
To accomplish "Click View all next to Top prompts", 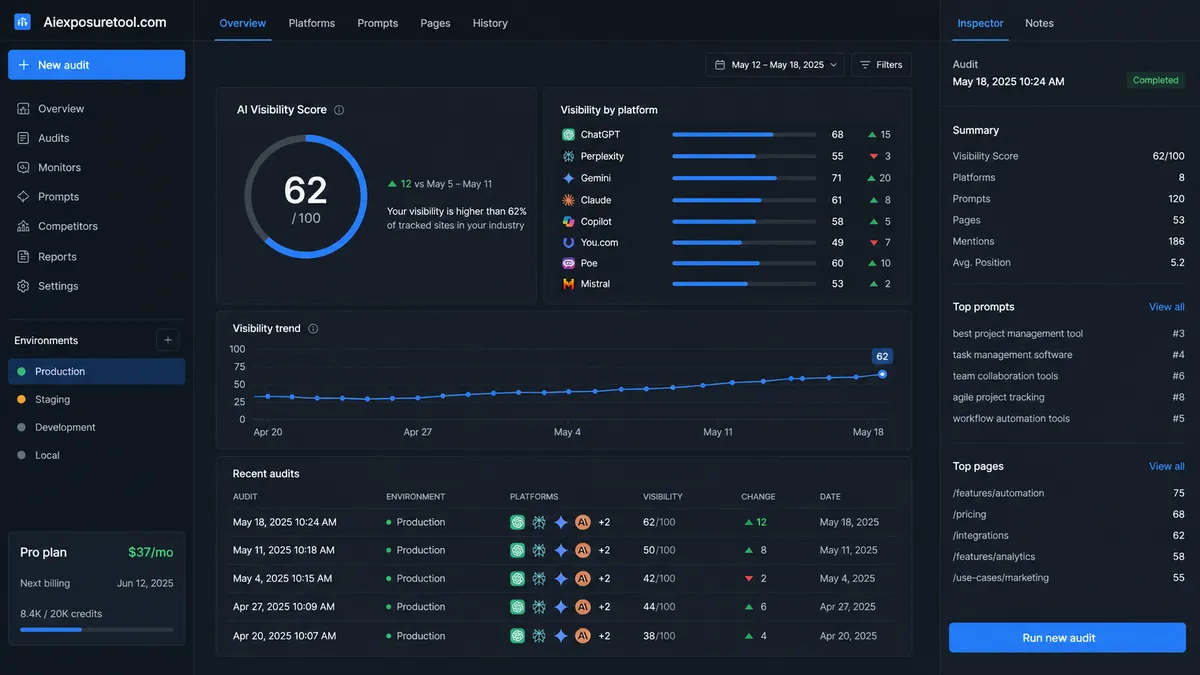I will (1167, 307).
